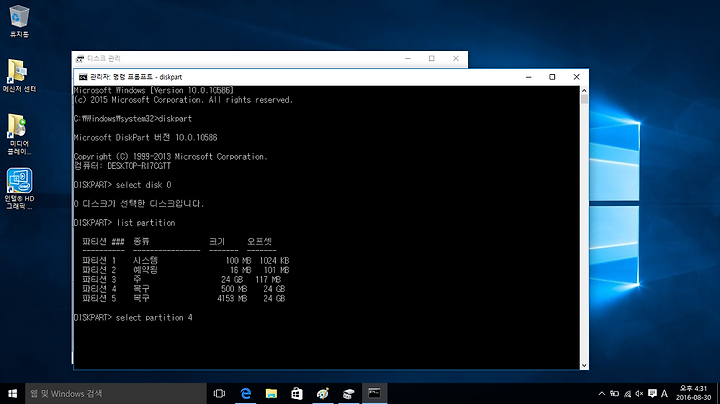Click the 파티션 4 복구 500 MB row

point(184,289)
